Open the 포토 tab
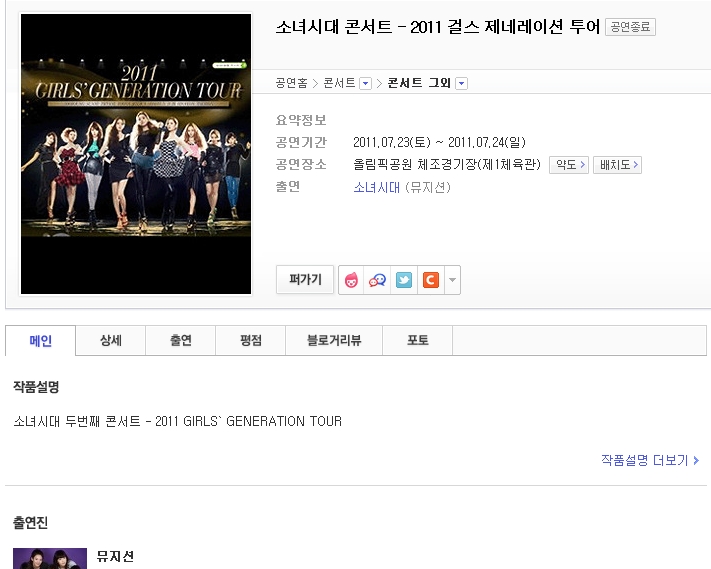The width and height of the screenshot is (711, 569). tap(418, 340)
